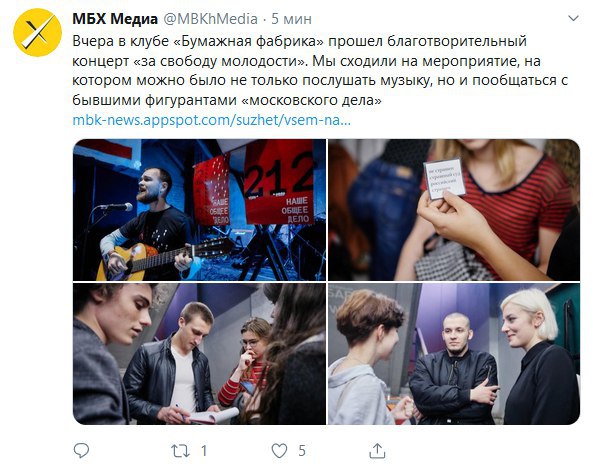This screenshot has height=466, width=593.
Task: Open the mbk-news.appspot.com article link
Action: [211, 120]
